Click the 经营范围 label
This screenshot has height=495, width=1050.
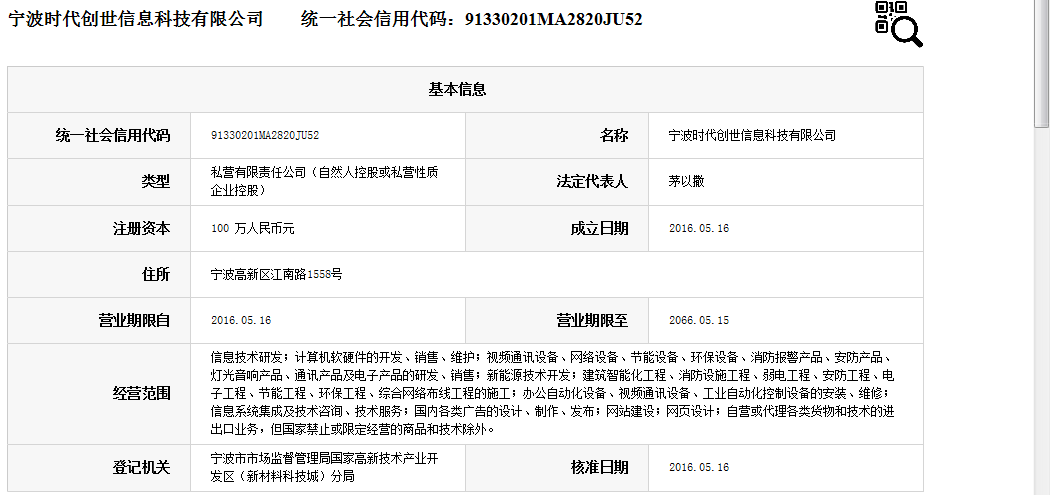coord(141,393)
